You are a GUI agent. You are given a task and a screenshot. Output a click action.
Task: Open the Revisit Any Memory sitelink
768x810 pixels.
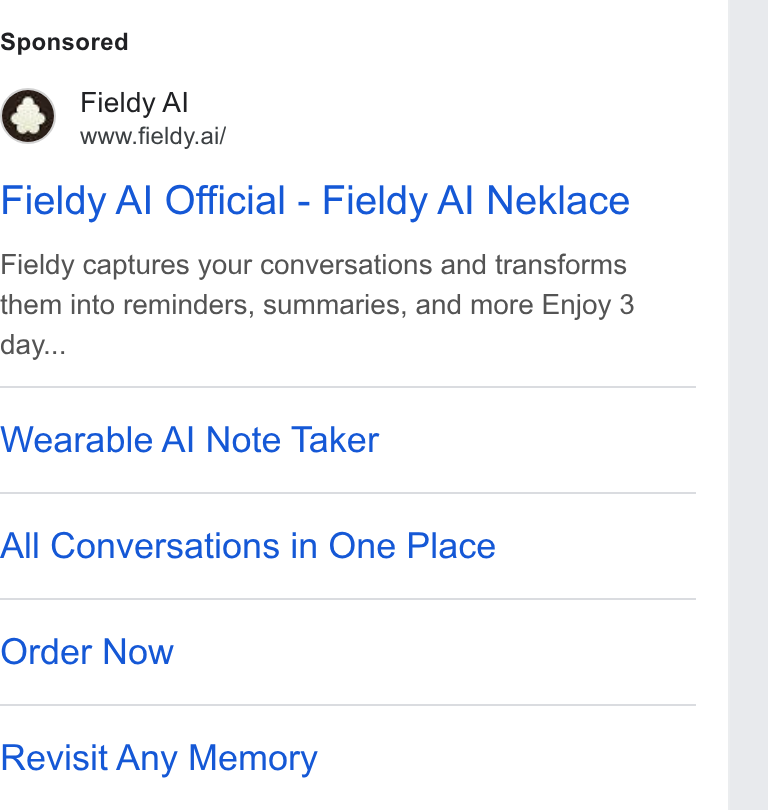point(159,758)
